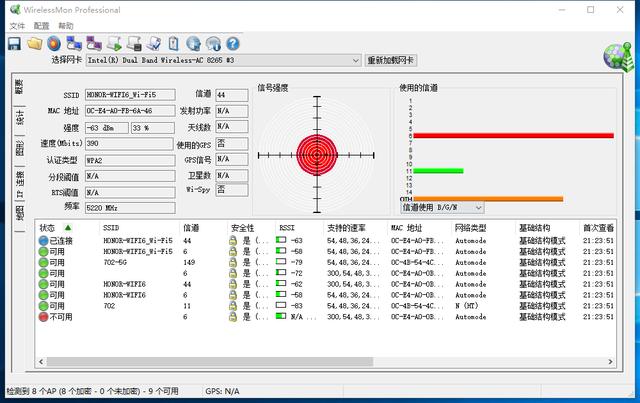Switch to the 统计 side tab

pyautogui.click(x=19, y=118)
